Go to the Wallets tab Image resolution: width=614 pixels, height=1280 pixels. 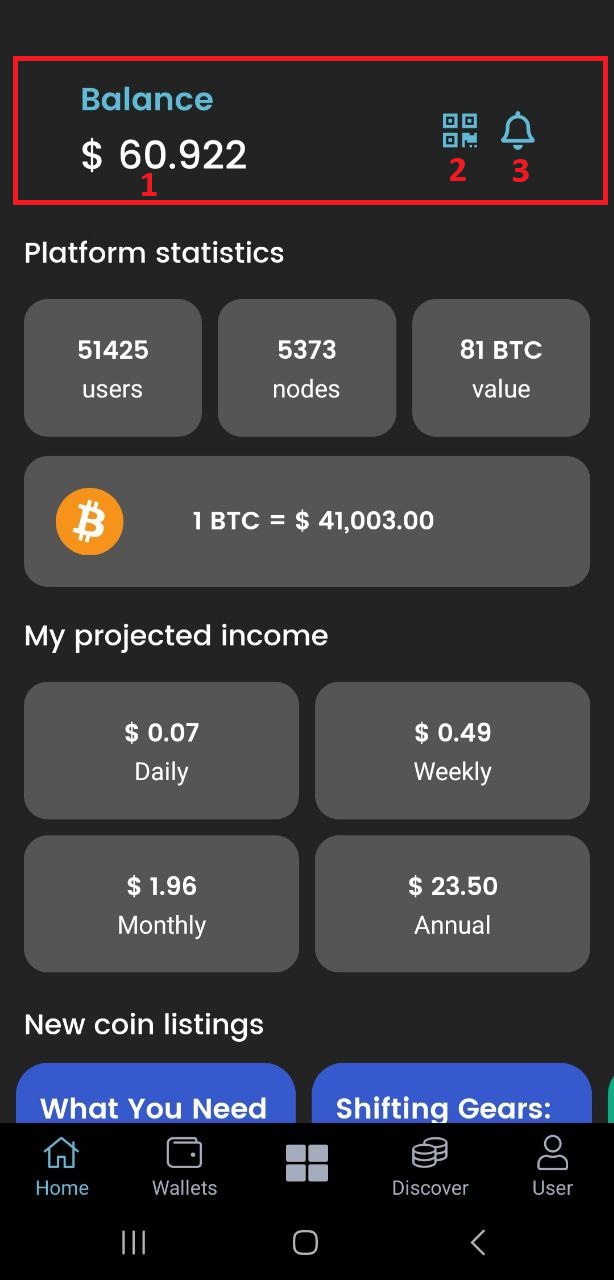click(184, 1166)
